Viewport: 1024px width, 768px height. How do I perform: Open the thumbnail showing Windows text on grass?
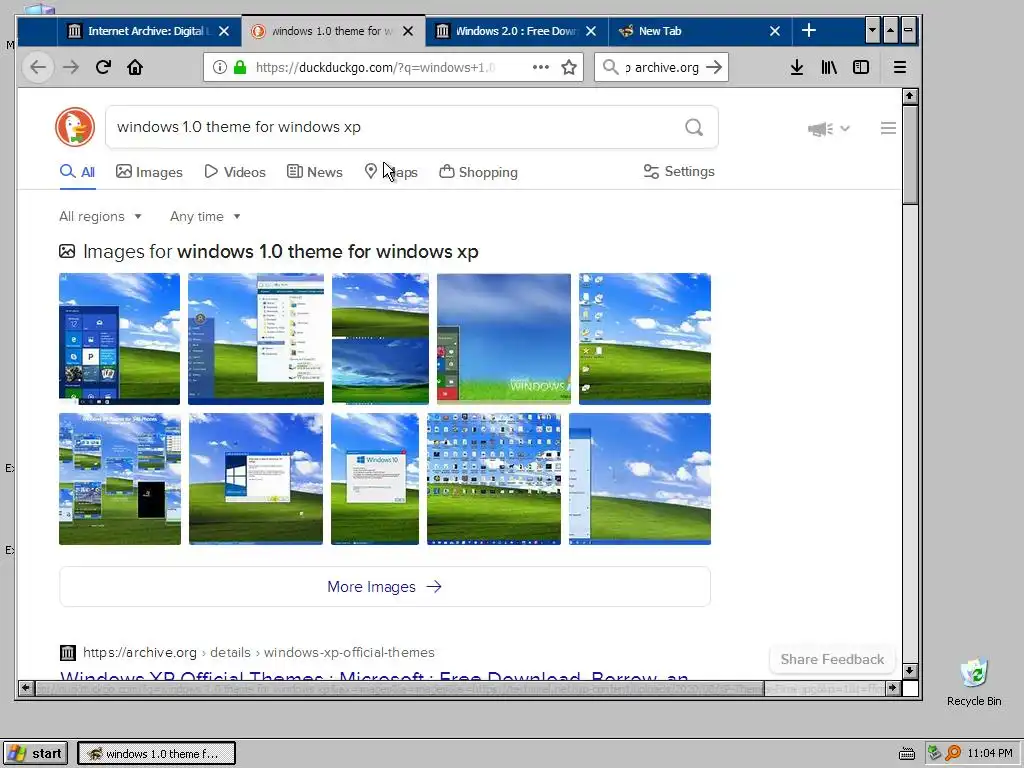click(x=504, y=339)
